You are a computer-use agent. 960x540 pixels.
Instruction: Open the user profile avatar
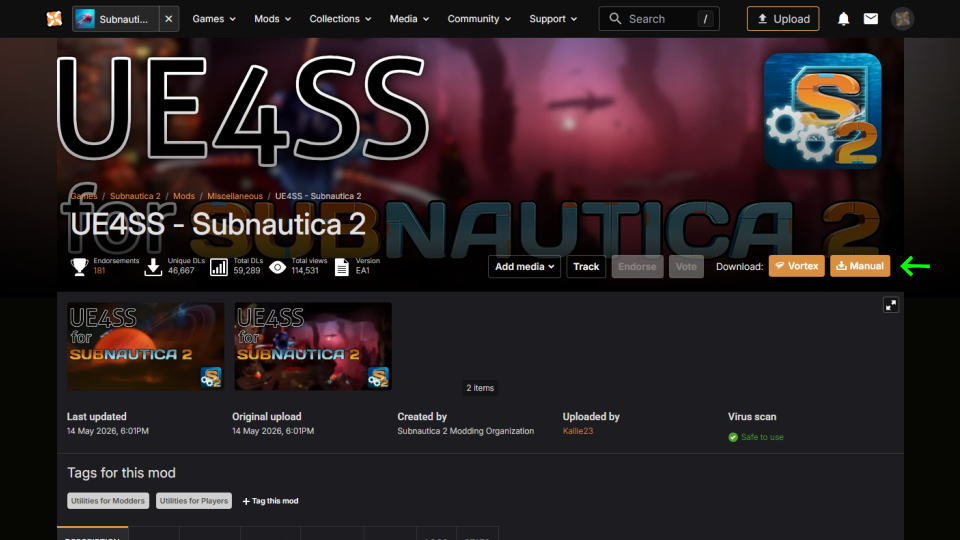tap(902, 19)
